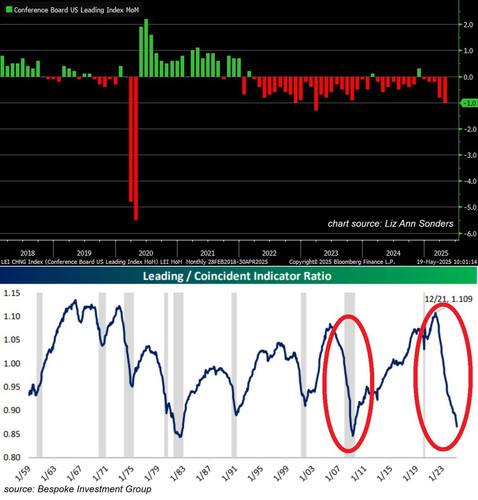Viewport: 478px width, 500px height.
Task: Click the "1.05" y-axis label on ratio chart
Action: pyautogui.click(x=12, y=340)
